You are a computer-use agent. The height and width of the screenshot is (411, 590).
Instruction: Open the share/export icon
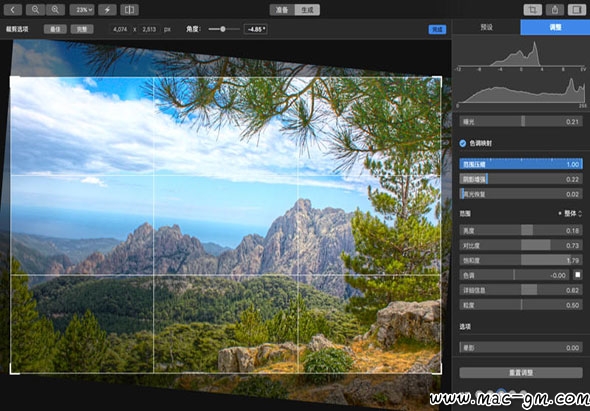point(555,10)
